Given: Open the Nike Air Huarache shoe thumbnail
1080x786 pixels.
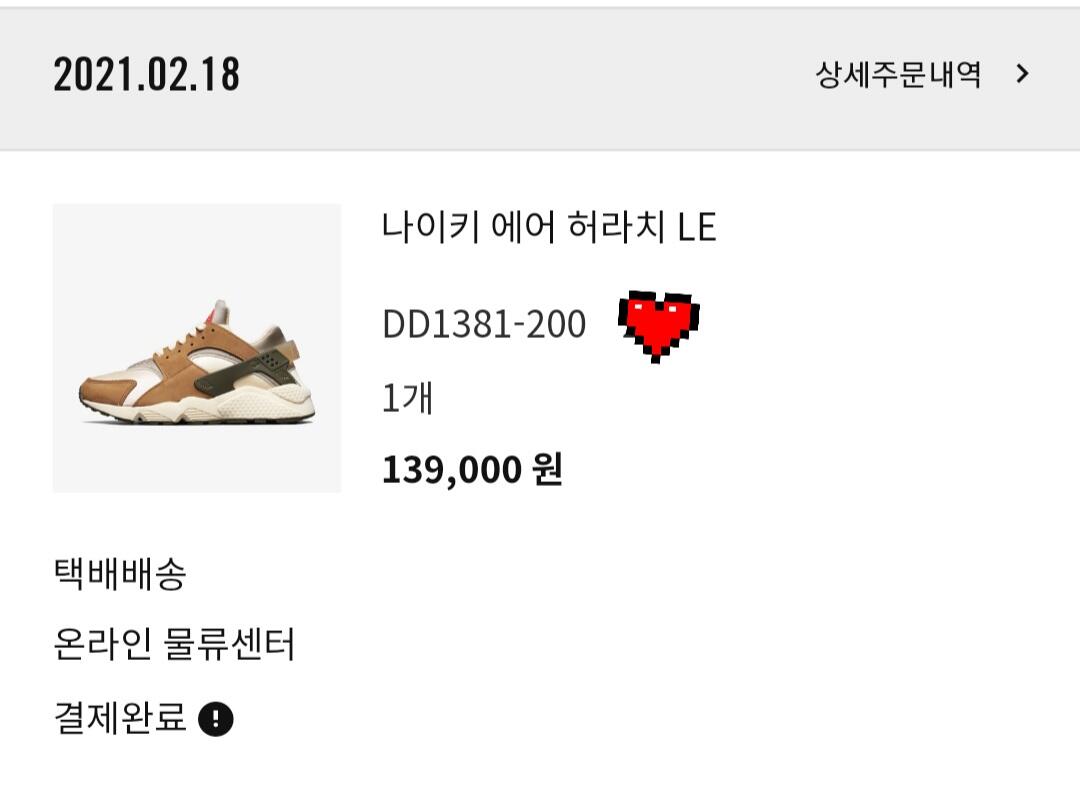Looking at the screenshot, I should (x=197, y=348).
